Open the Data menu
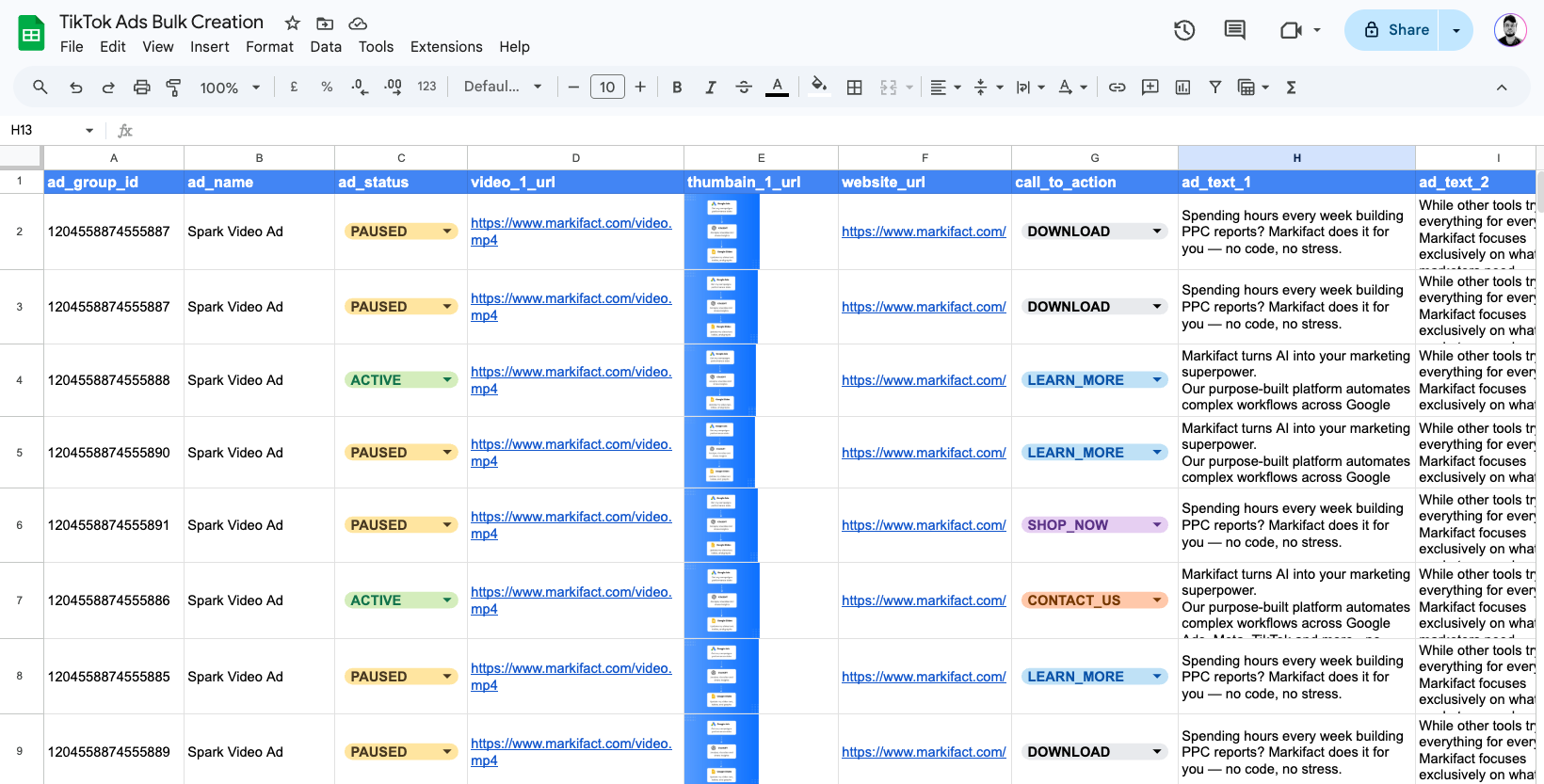 326,47
